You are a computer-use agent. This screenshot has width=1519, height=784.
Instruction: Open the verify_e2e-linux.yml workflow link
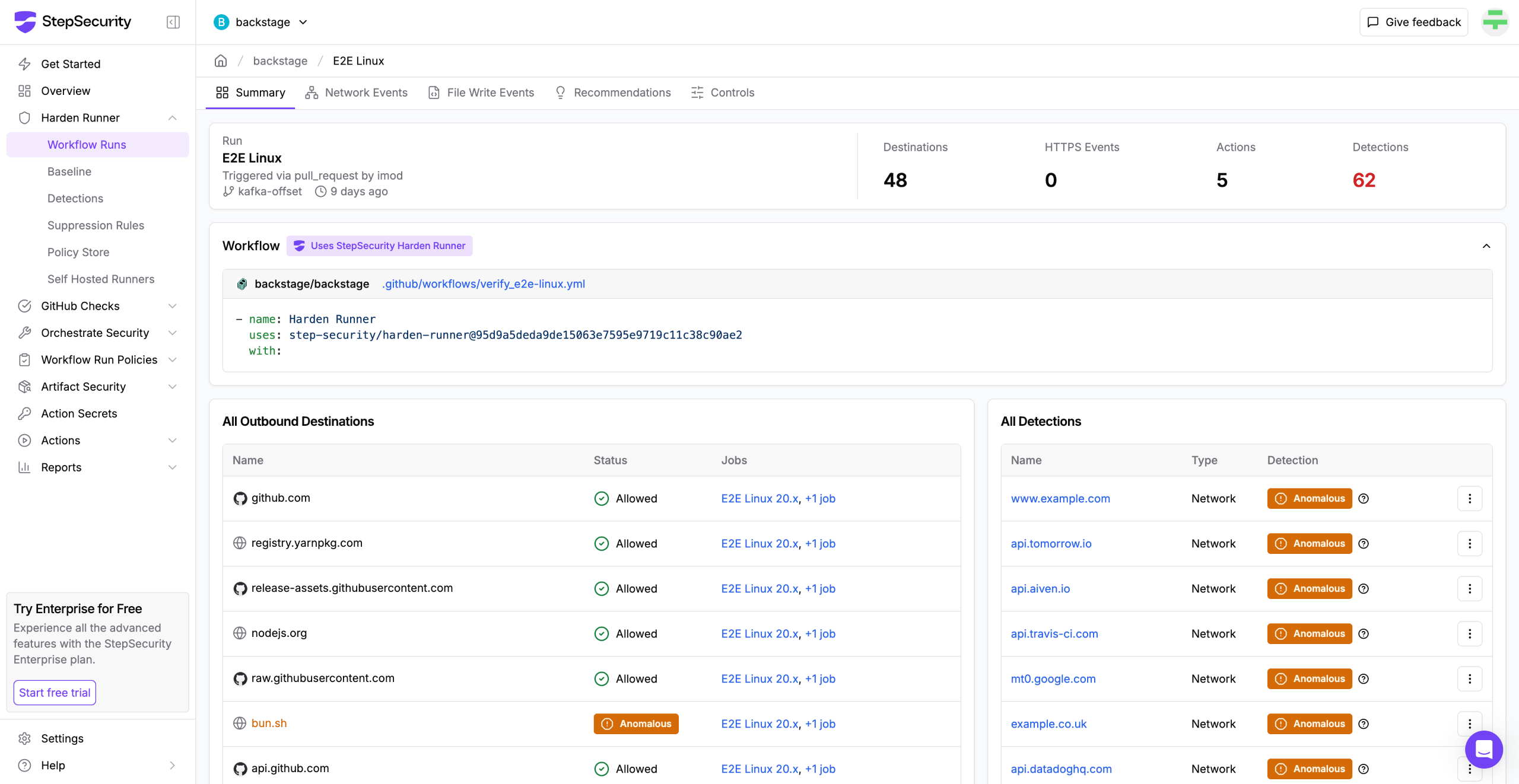pyautogui.click(x=484, y=283)
